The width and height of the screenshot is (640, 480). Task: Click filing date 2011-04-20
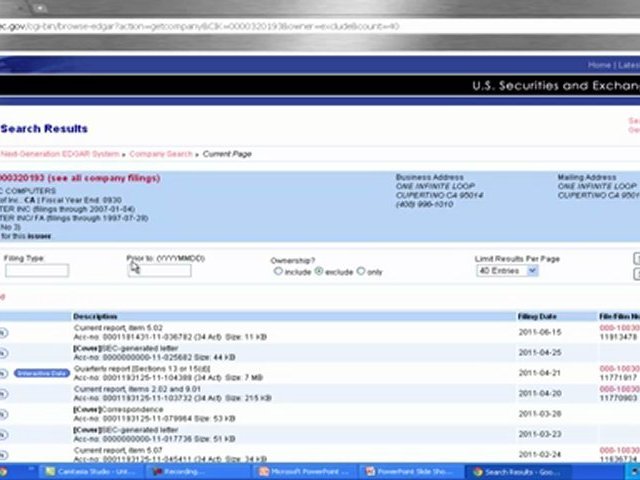click(540, 393)
